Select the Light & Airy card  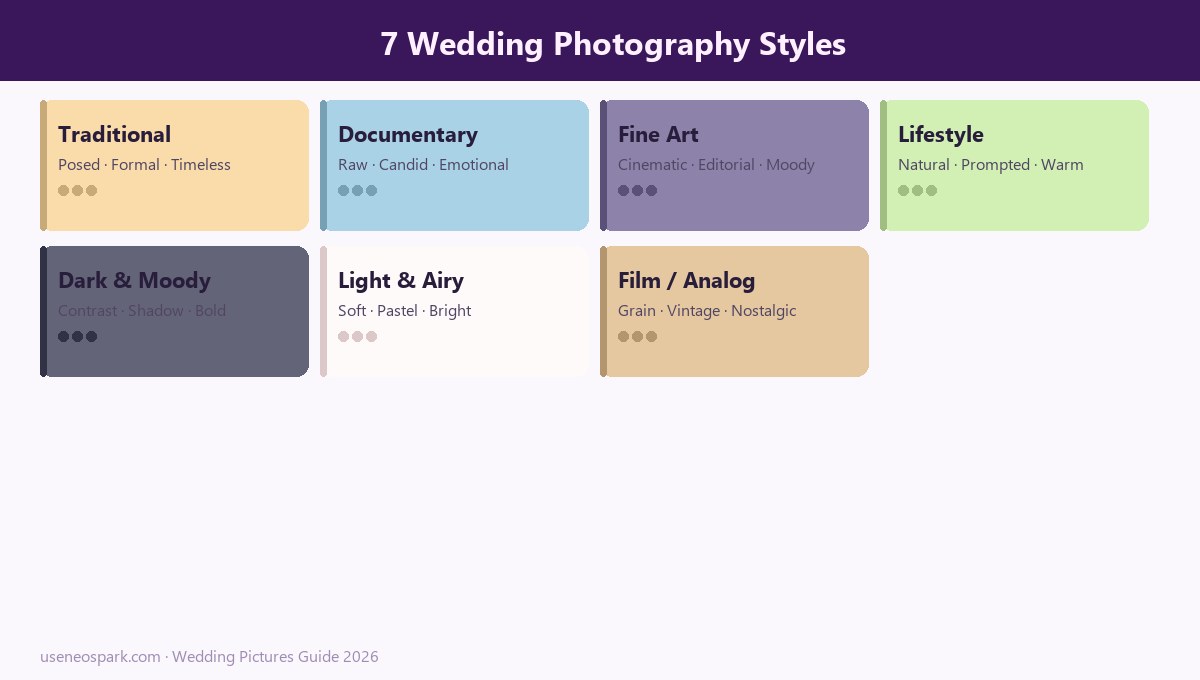455,311
